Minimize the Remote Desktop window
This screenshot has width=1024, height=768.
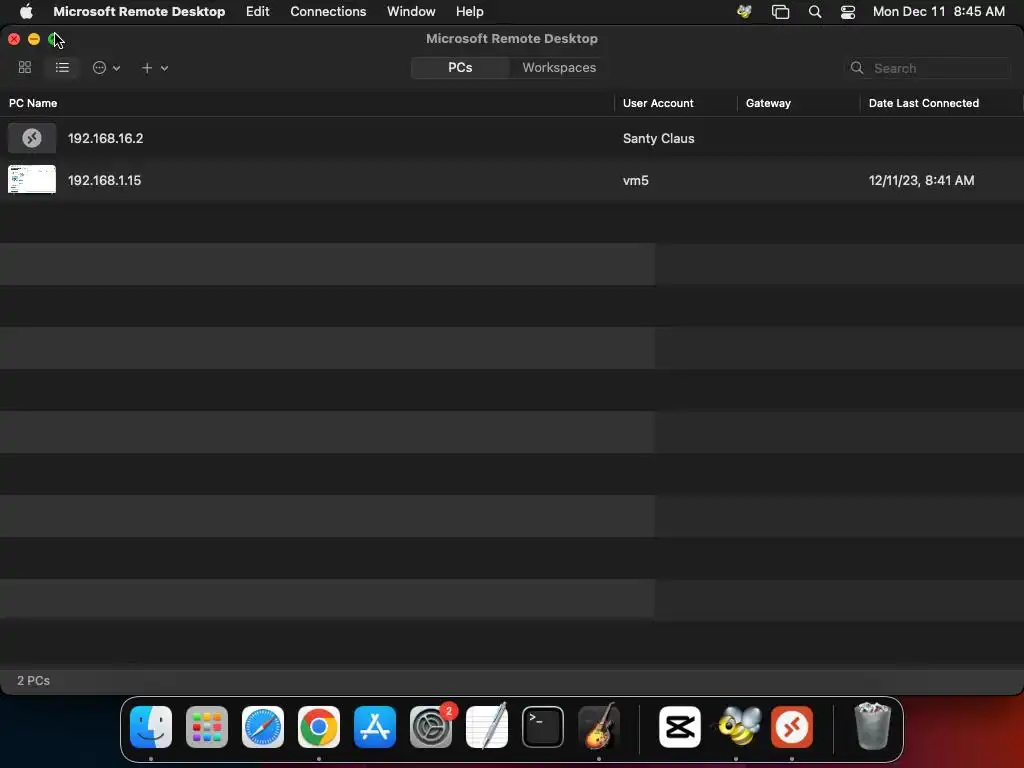(34, 39)
